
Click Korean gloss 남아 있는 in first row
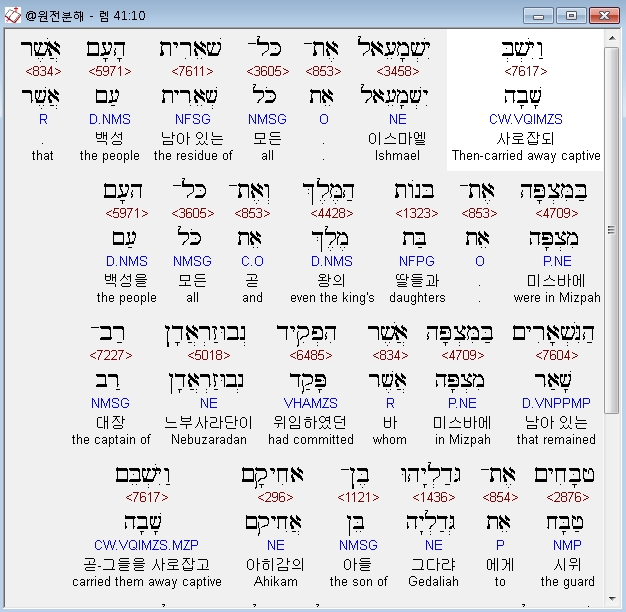[x=192, y=139]
